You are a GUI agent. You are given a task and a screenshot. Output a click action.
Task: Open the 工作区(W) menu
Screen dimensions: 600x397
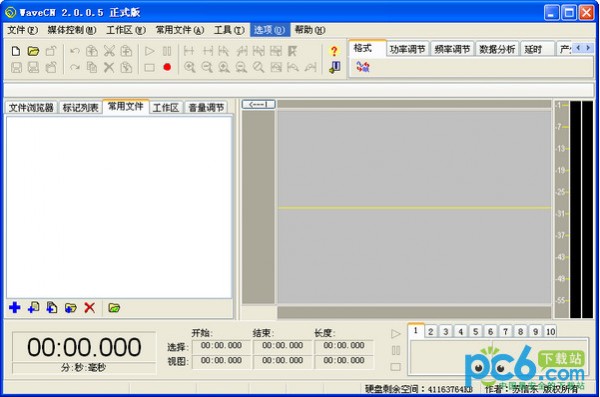coord(126,30)
